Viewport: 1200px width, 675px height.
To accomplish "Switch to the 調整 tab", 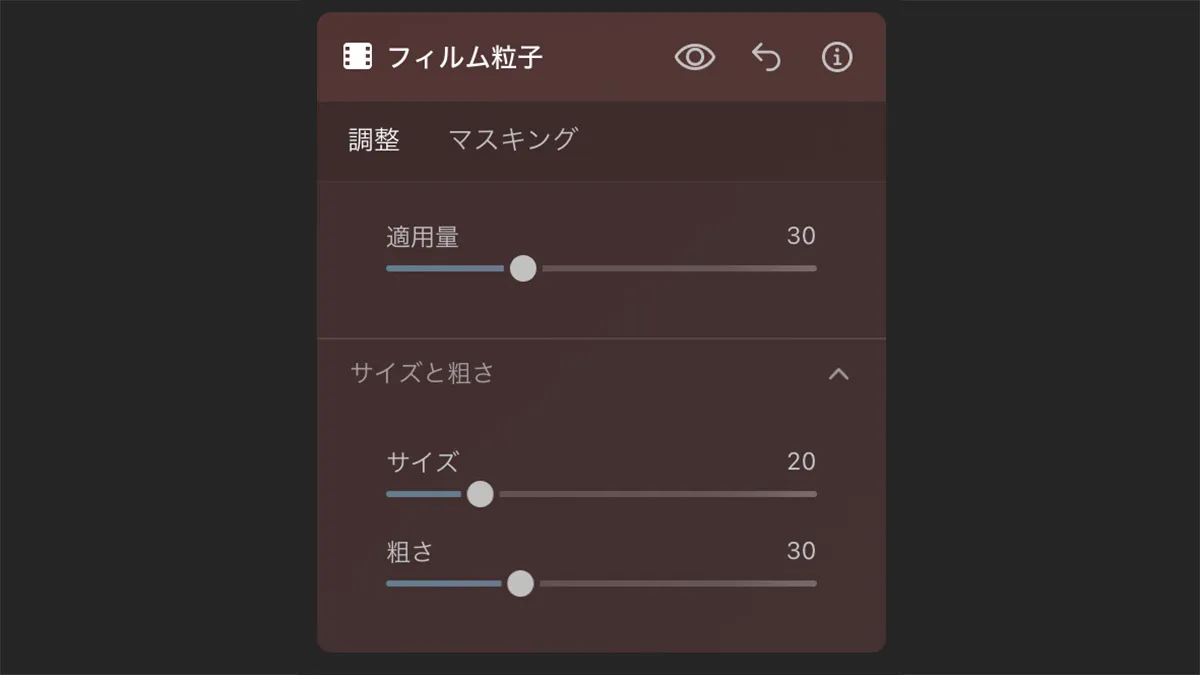I will [374, 140].
